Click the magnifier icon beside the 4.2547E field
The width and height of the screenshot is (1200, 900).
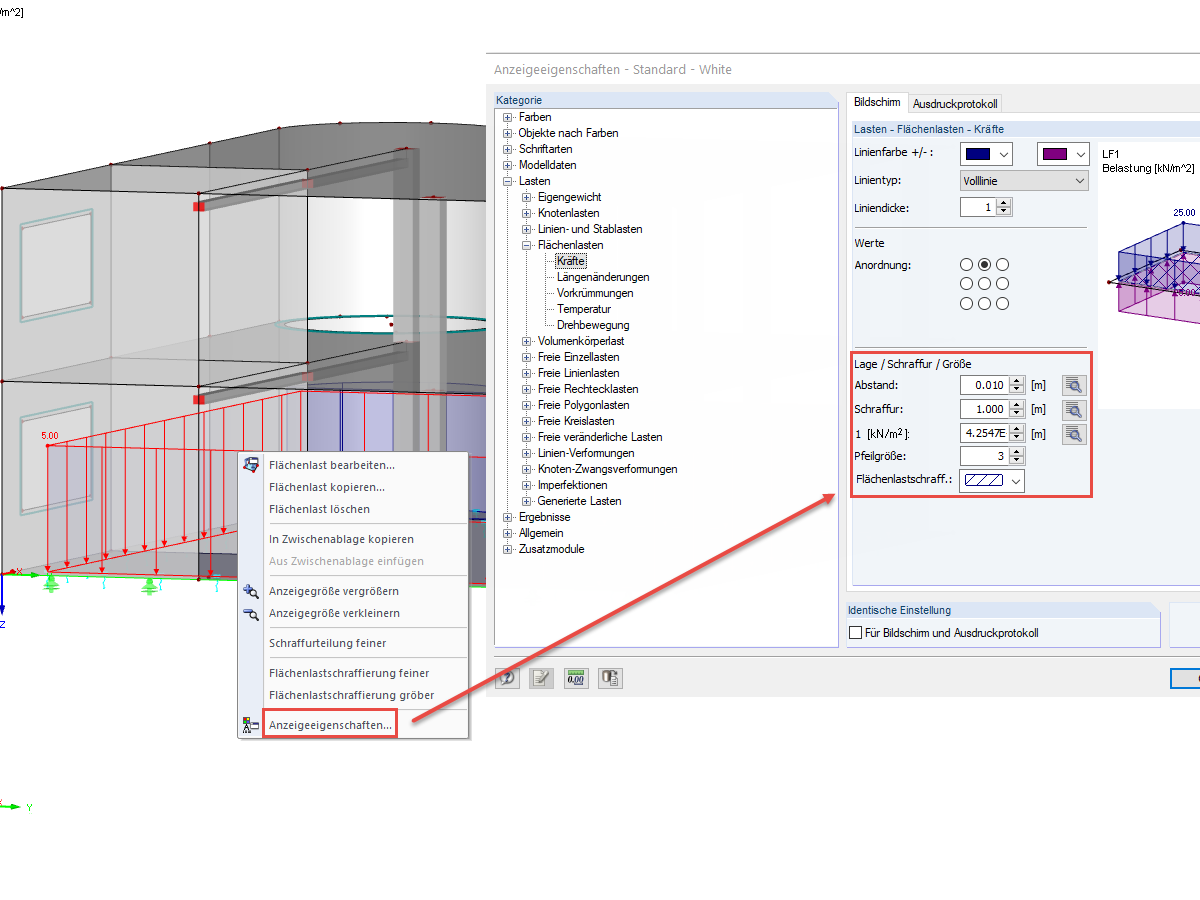pyautogui.click(x=1073, y=433)
